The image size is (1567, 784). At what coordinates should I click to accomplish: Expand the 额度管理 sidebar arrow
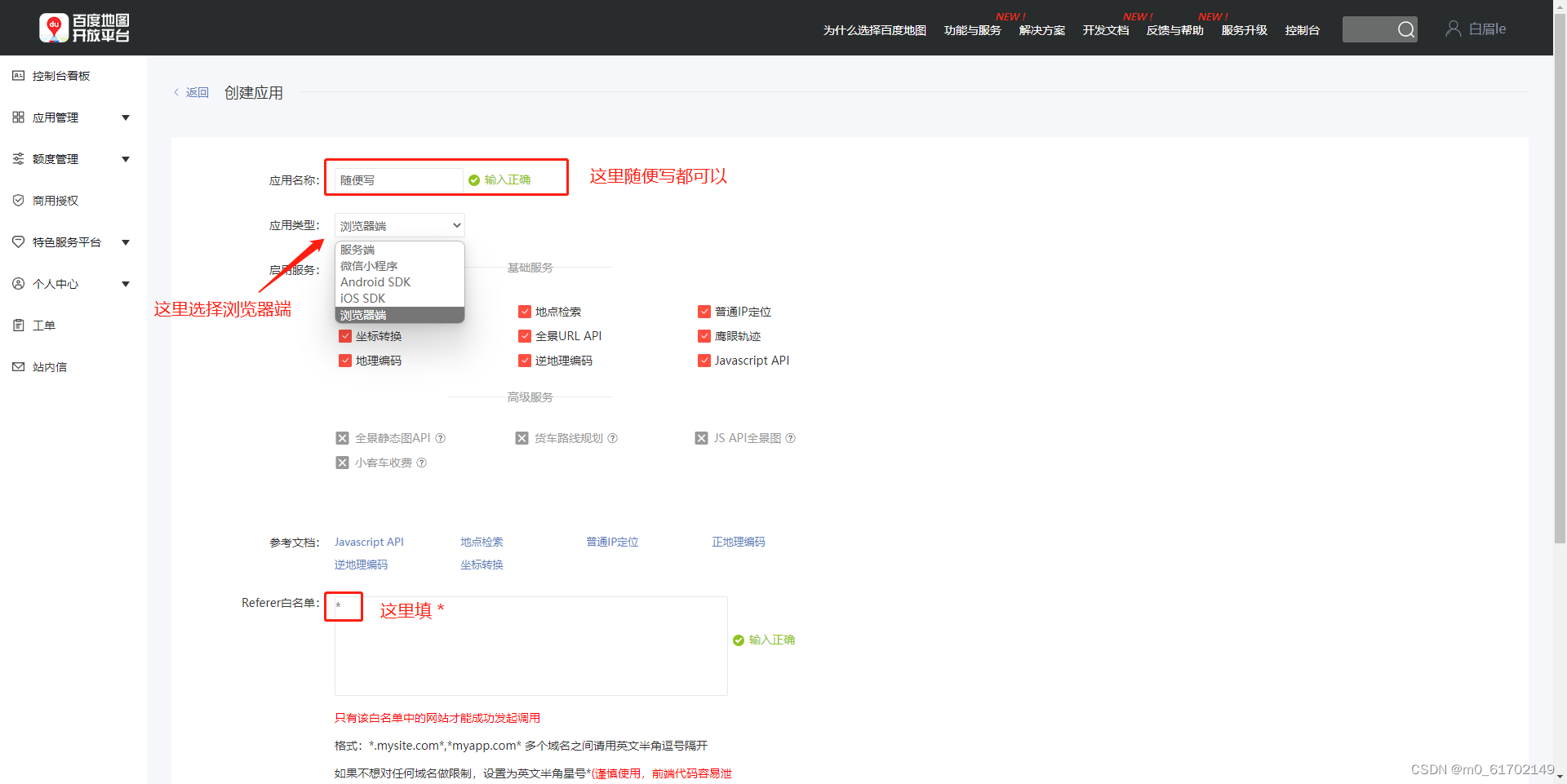[126, 159]
